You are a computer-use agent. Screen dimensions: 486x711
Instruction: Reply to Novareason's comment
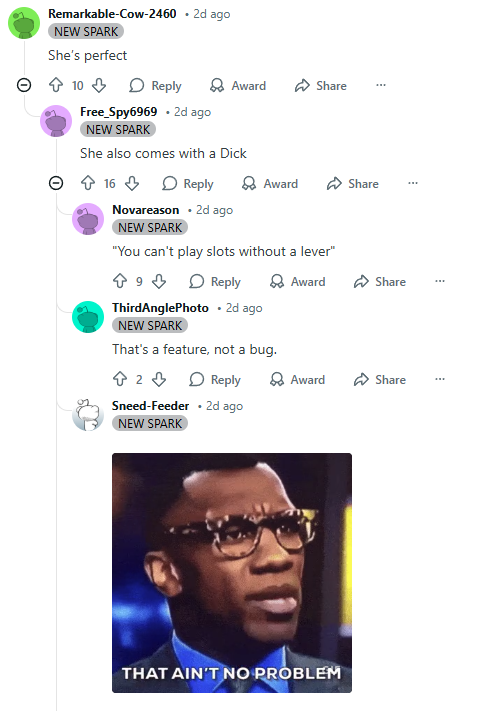click(x=215, y=282)
